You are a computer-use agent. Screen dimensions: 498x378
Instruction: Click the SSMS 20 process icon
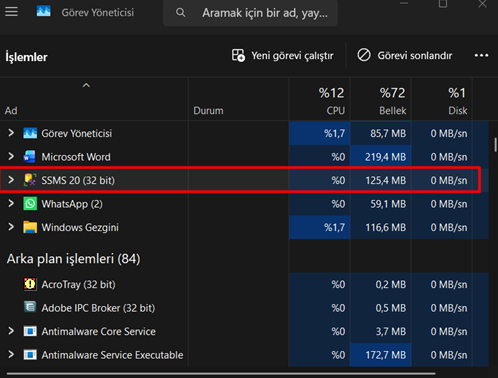click(x=30, y=180)
